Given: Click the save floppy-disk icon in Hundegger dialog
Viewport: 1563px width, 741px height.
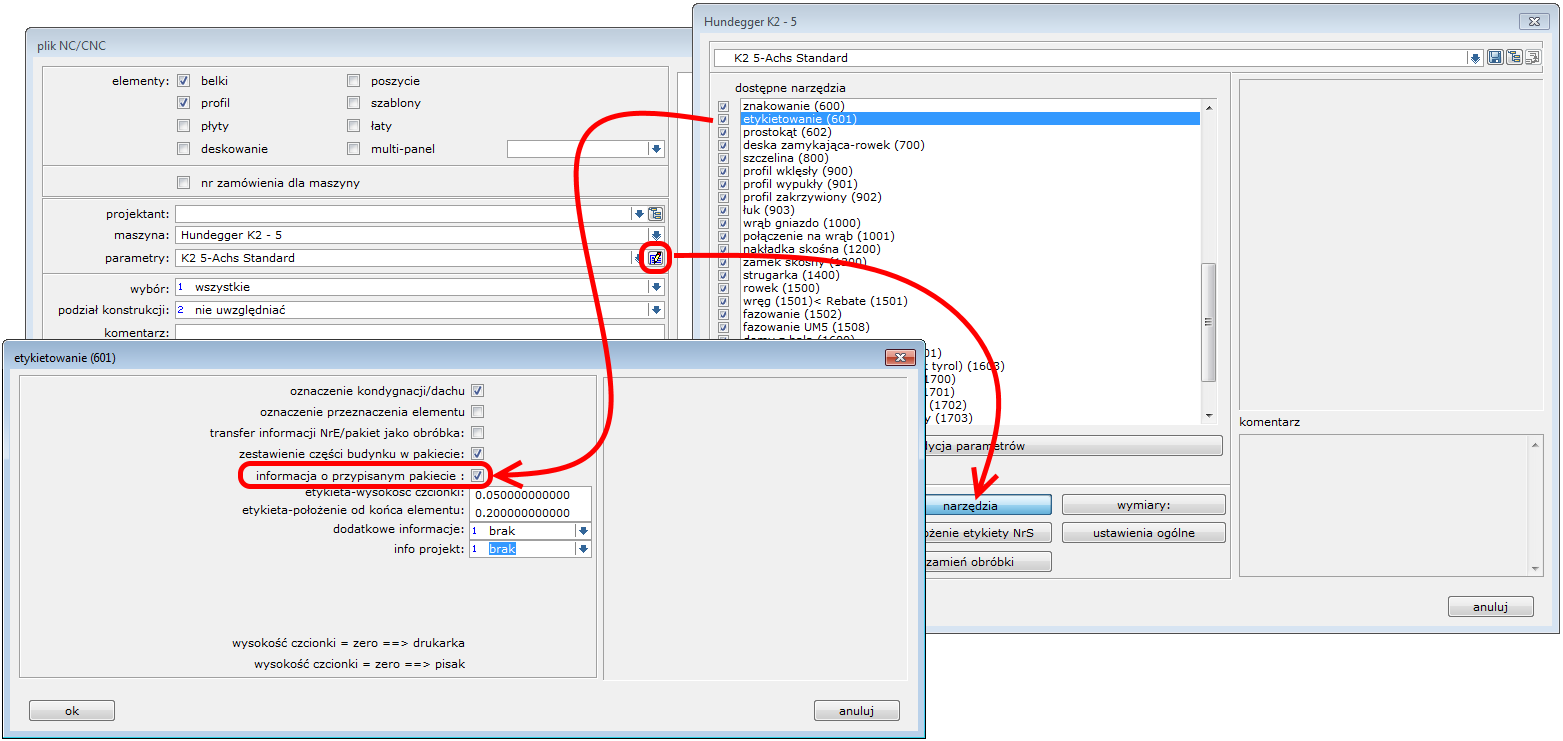Looking at the screenshot, I should click(1495, 58).
